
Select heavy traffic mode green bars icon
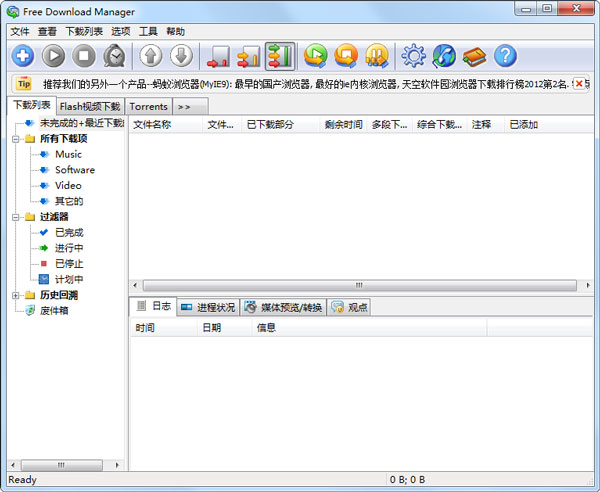[x=280, y=56]
